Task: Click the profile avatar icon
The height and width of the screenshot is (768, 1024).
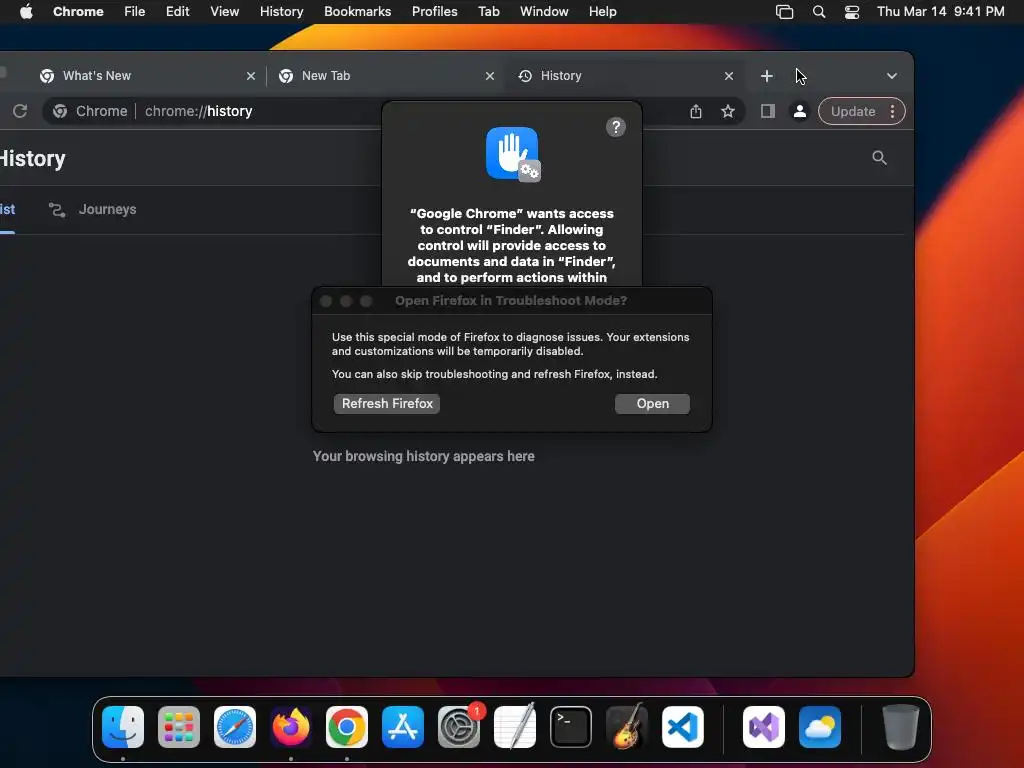Action: click(x=799, y=111)
